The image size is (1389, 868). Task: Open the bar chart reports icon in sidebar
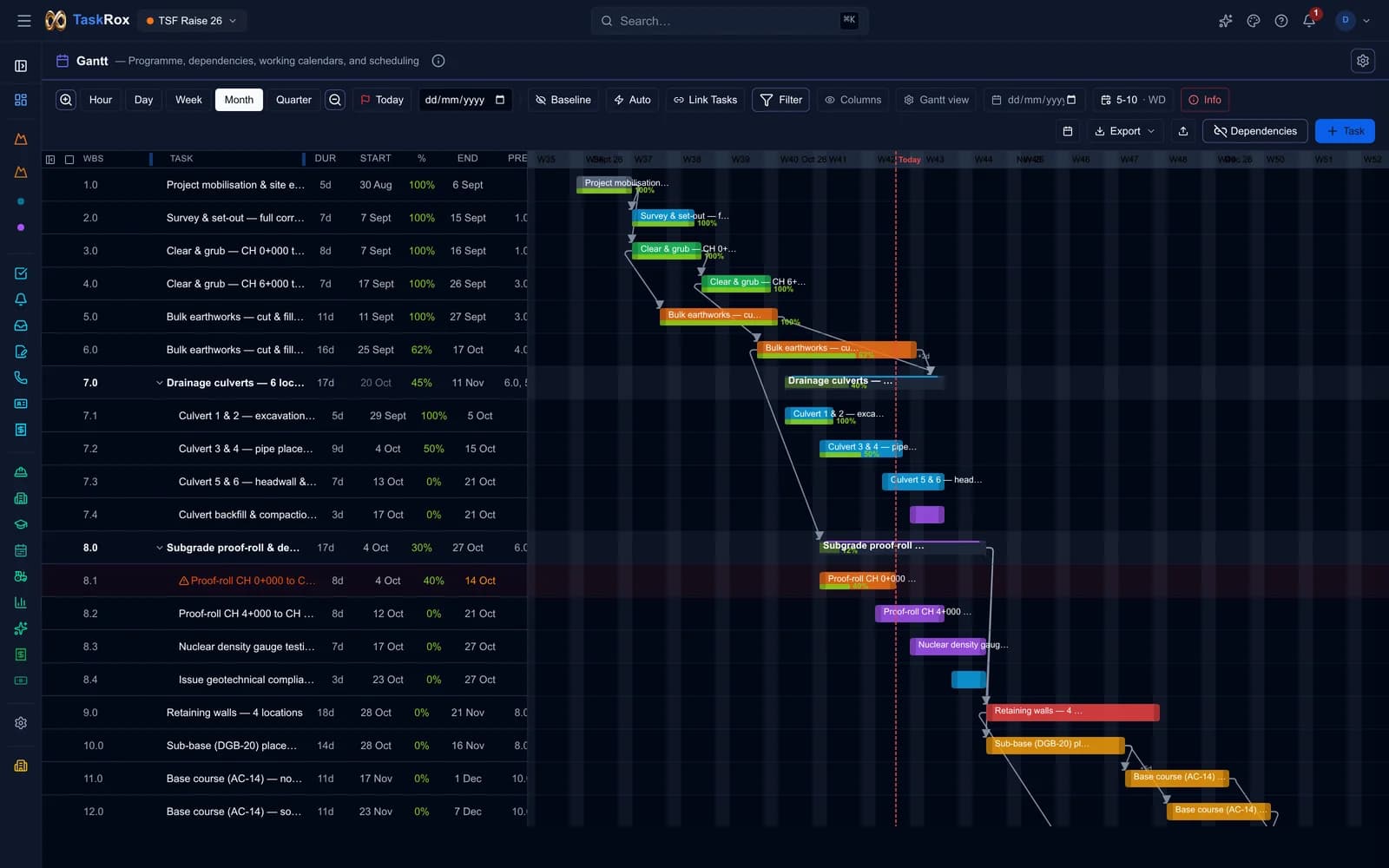[21, 602]
